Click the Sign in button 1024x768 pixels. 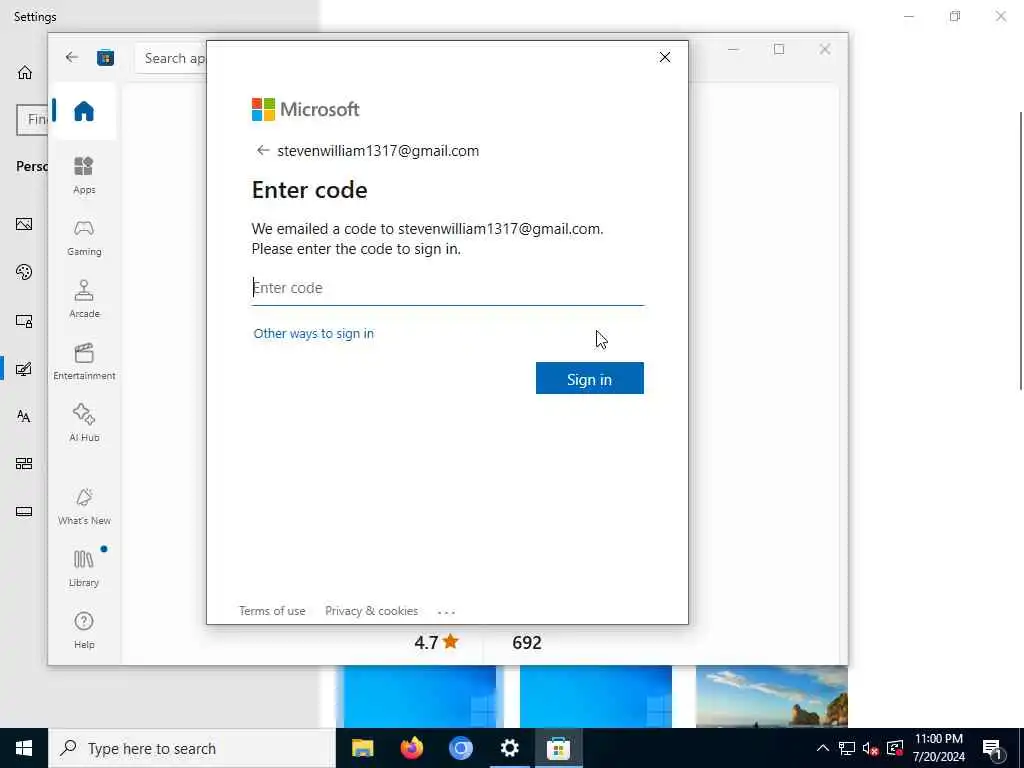[x=590, y=379]
